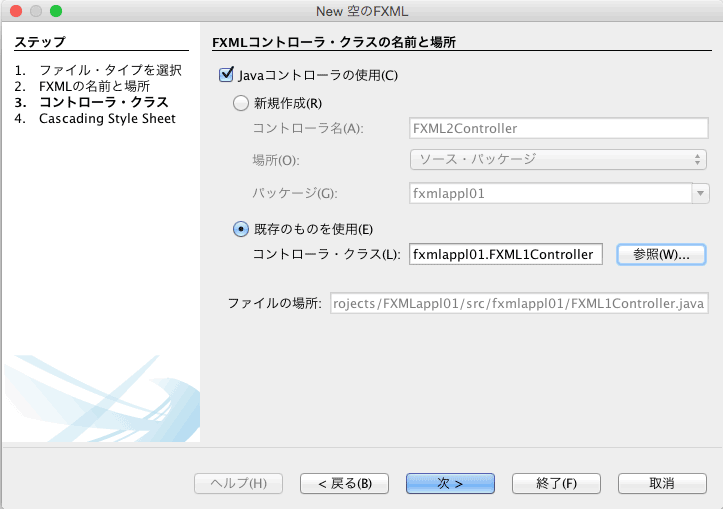Click the red window close button
This screenshot has height=509, width=723.
(x=16, y=11)
